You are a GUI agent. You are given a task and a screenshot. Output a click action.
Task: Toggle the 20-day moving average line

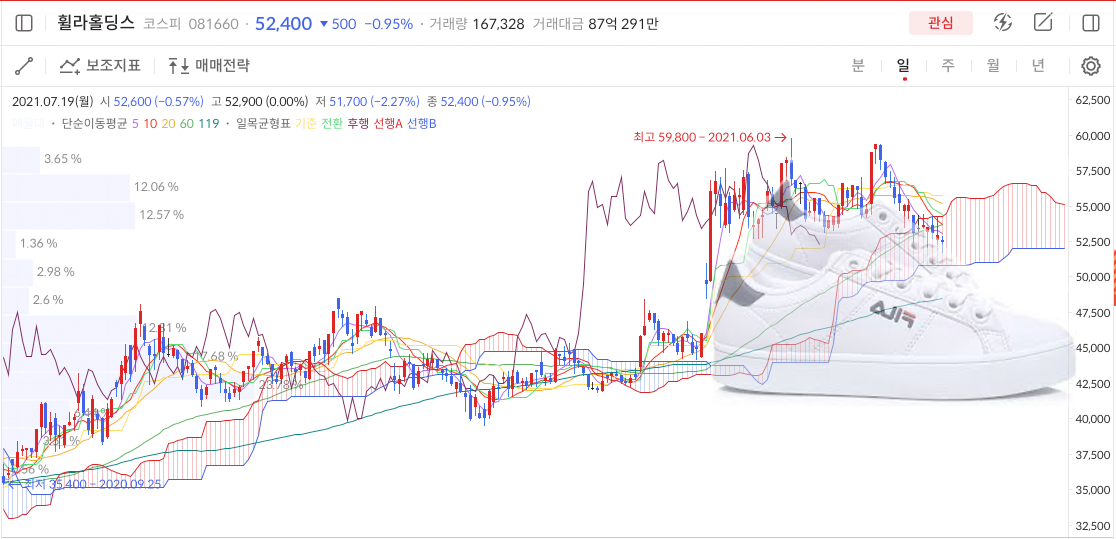pyautogui.click(x=168, y=124)
